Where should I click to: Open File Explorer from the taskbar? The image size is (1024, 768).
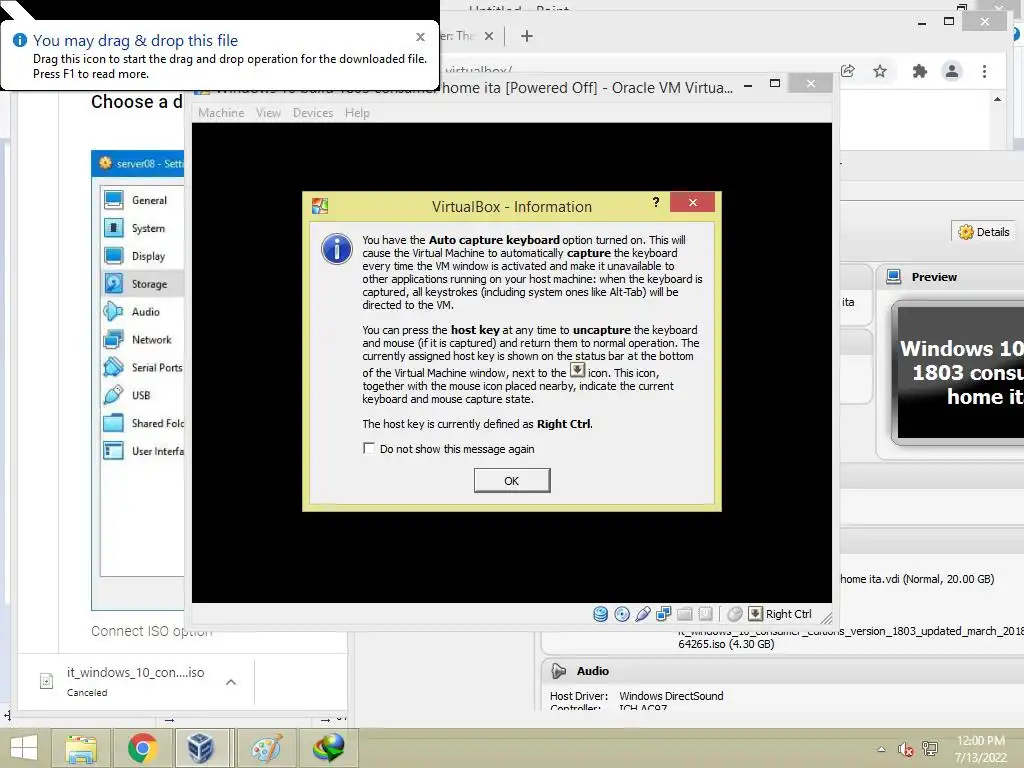(81, 748)
